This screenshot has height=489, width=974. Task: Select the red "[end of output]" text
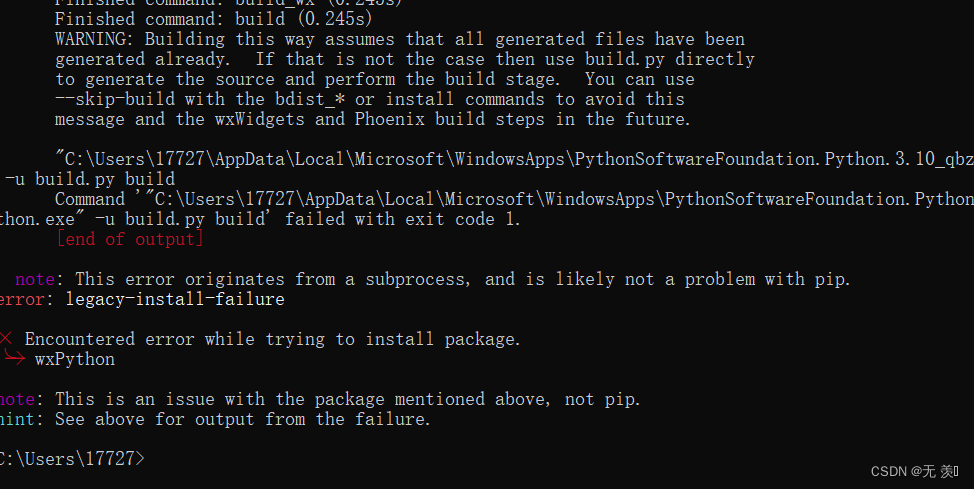pyautogui.click(x=130, y=239)
